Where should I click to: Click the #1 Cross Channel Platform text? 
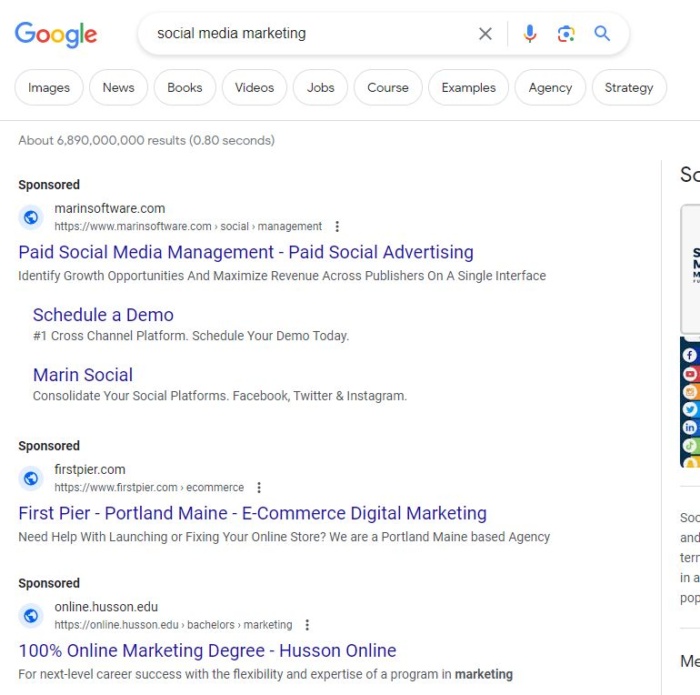click(x=191, y=336)
